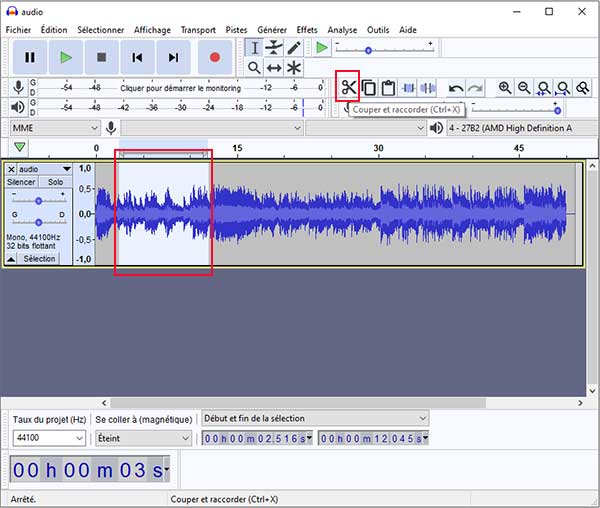
Task: Open the Générer menu
Action: 272,30
